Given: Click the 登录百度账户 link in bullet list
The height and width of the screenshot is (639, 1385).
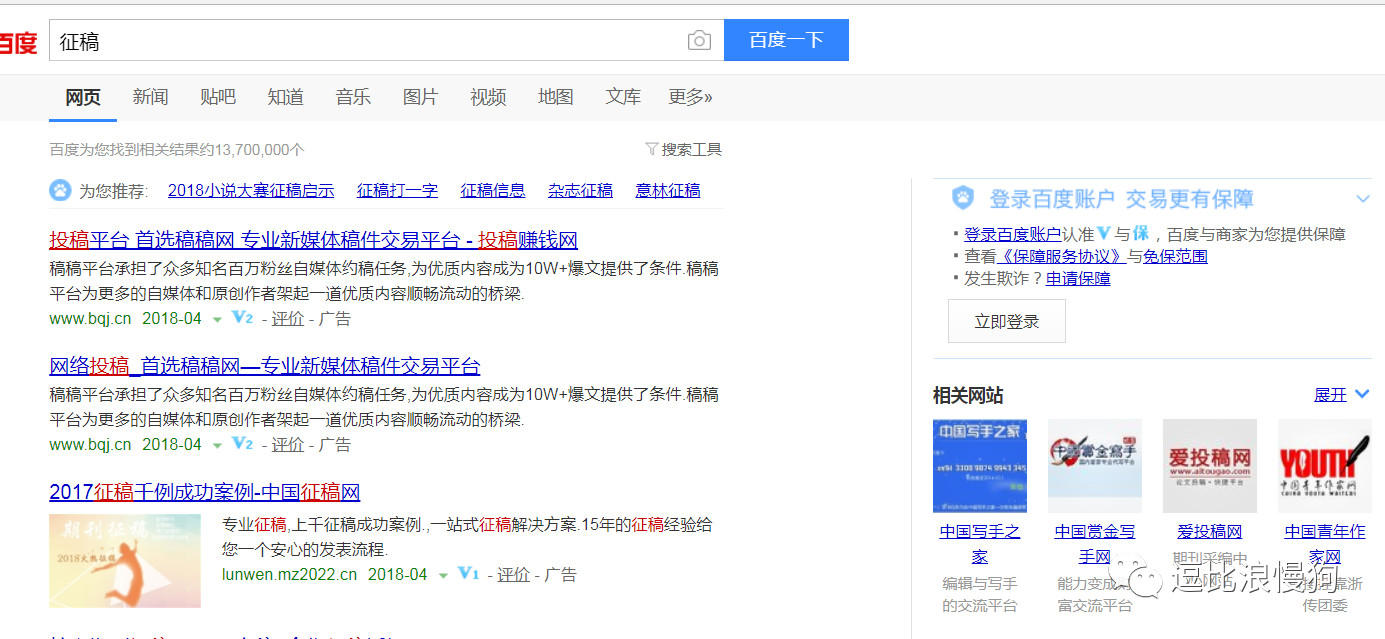Looking at the screenshot, I should click(1012, 234).
